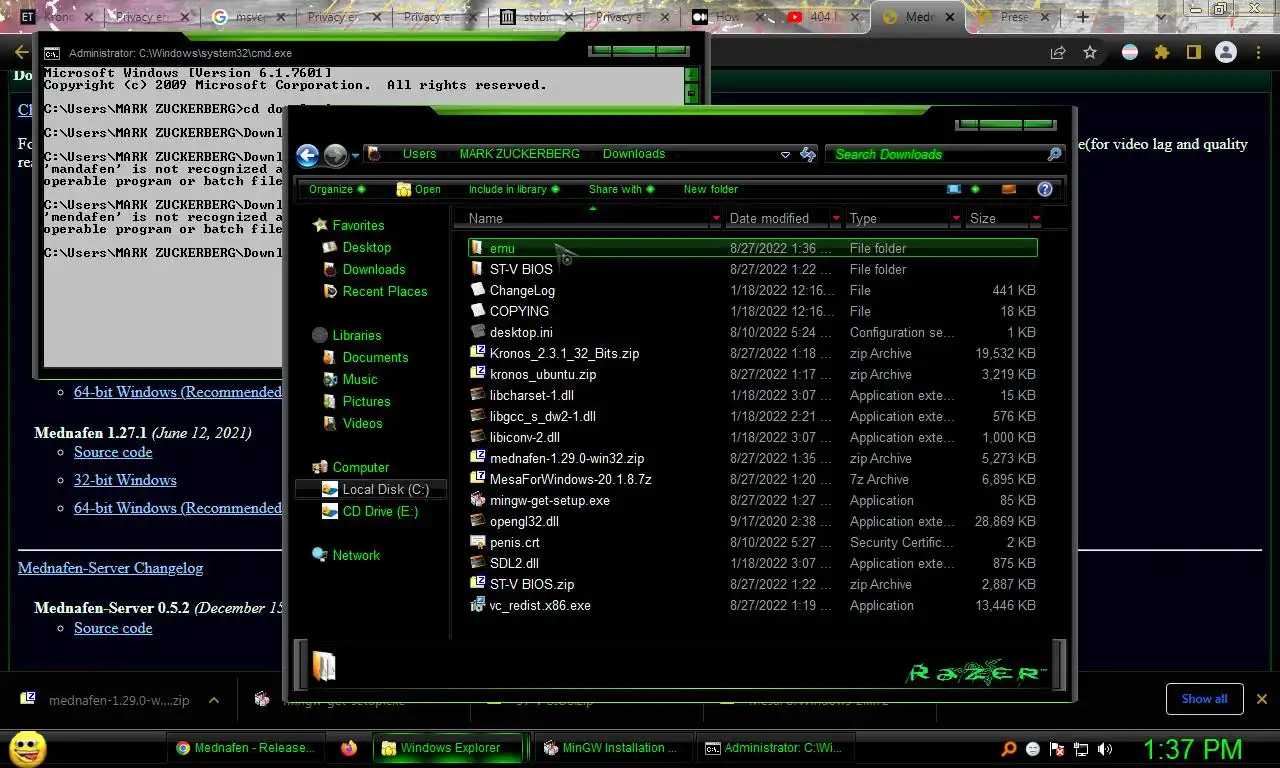Open the recent locations dropdown beside forward arrow
Screen dimensions: 1280x768
355,156
